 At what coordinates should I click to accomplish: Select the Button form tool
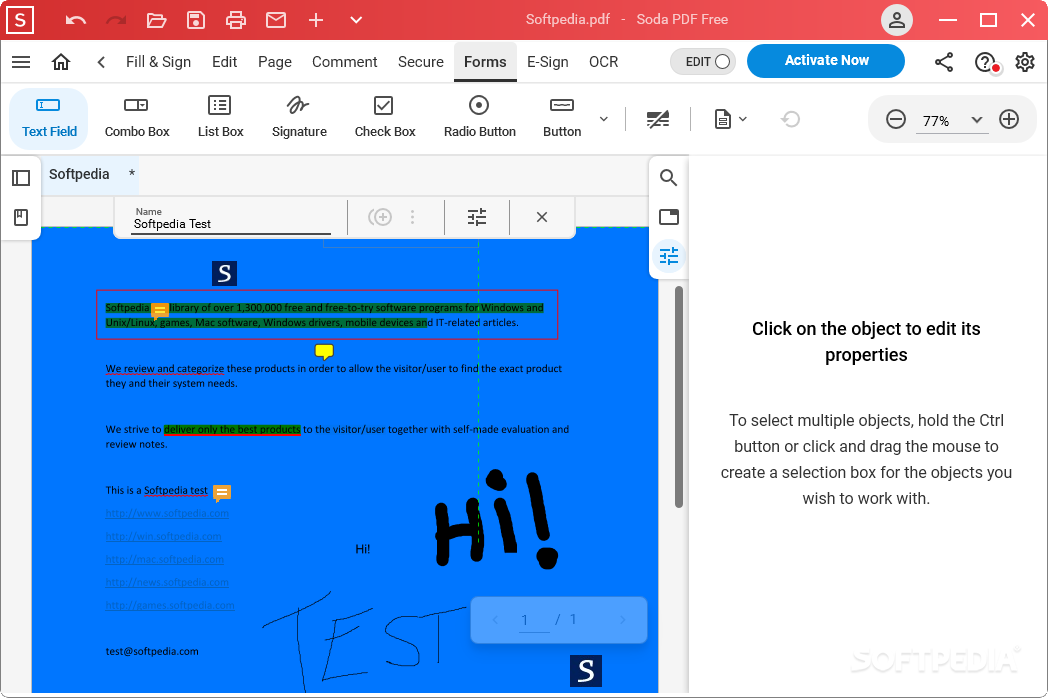pyautogui.click(x=561, y=118)
